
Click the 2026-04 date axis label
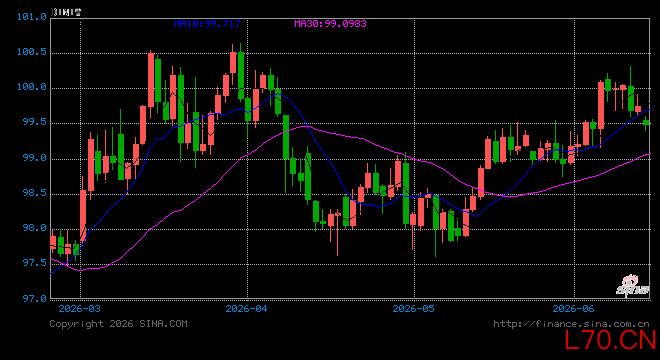[246, 309]
